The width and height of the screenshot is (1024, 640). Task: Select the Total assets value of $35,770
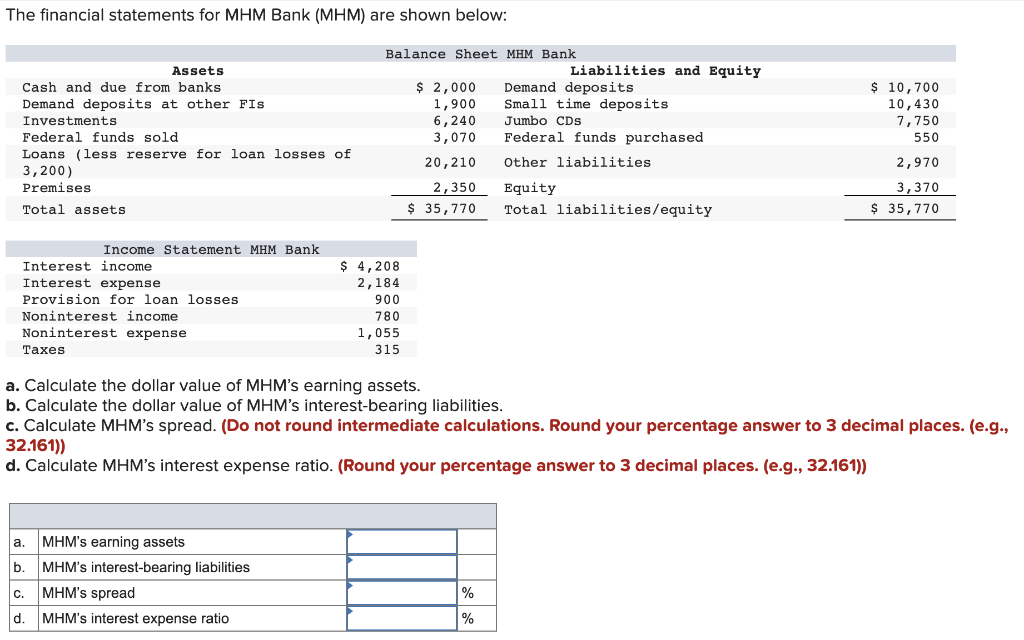pyautogui.click(x=440, y=209)
